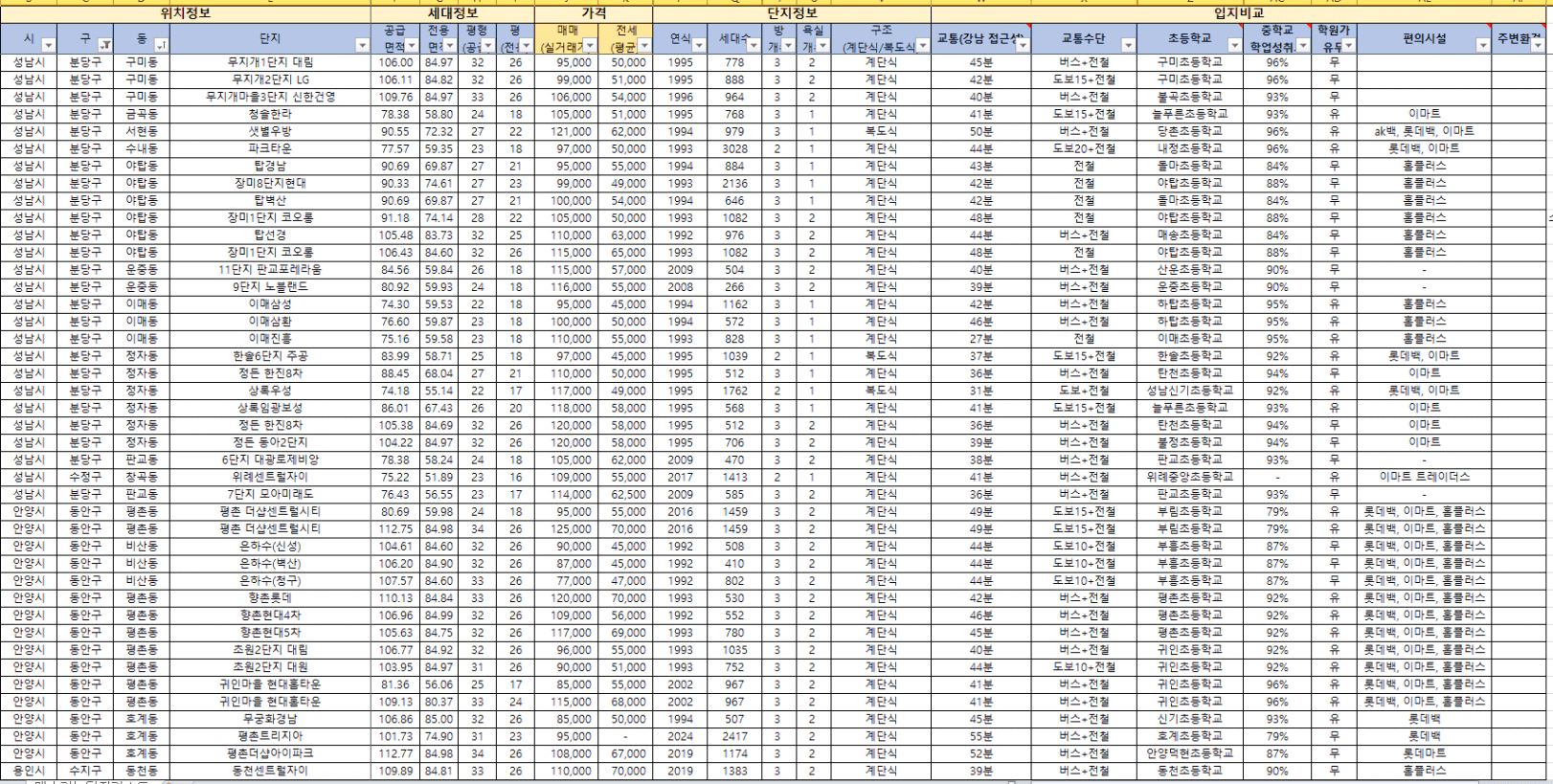Screen dimensions: 1553x784
Task: Click the 27분 Gangnam access cell
Action: click(x=980, y=338)
